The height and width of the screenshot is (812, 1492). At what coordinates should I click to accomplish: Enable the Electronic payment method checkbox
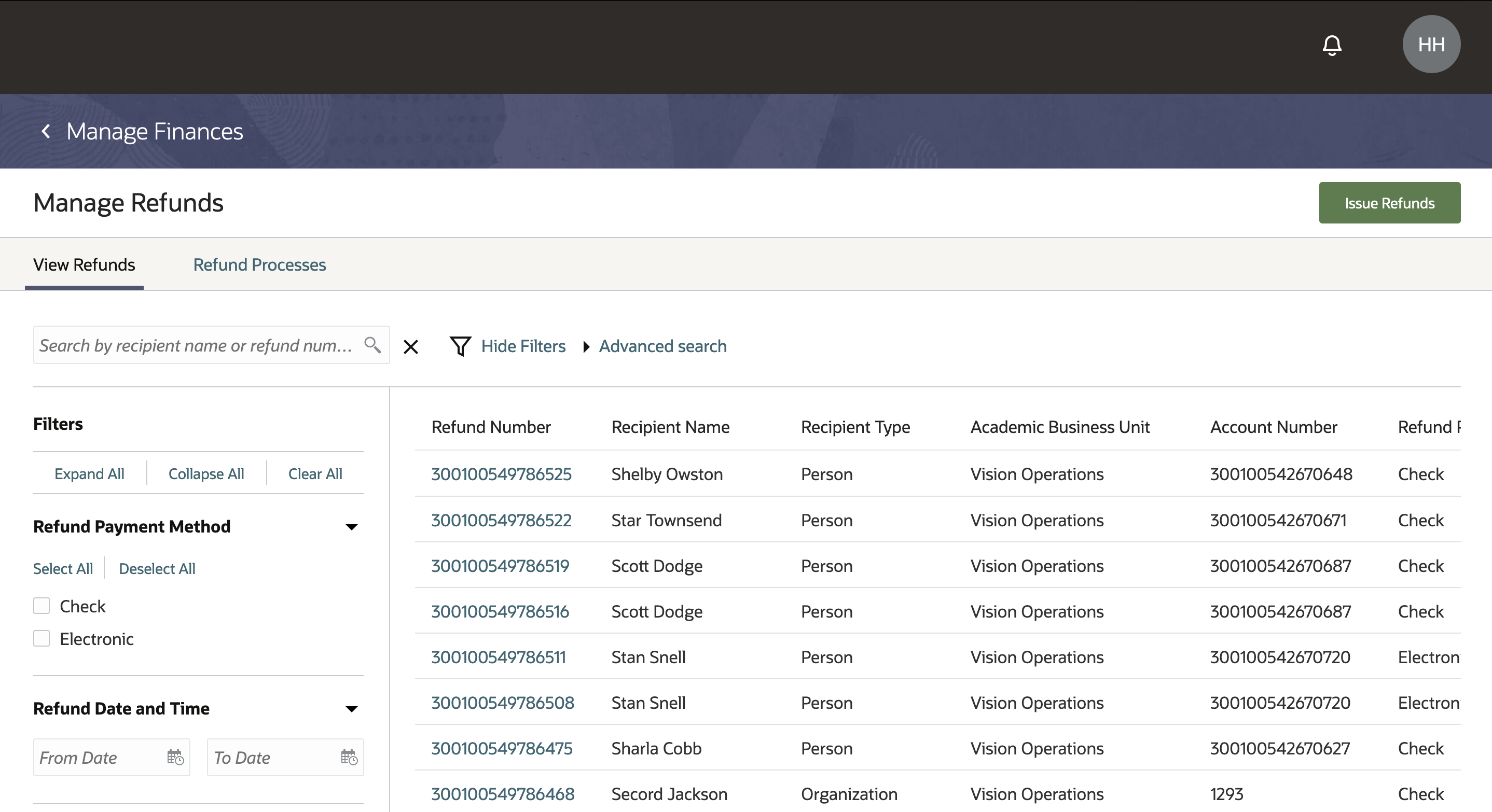42,638
